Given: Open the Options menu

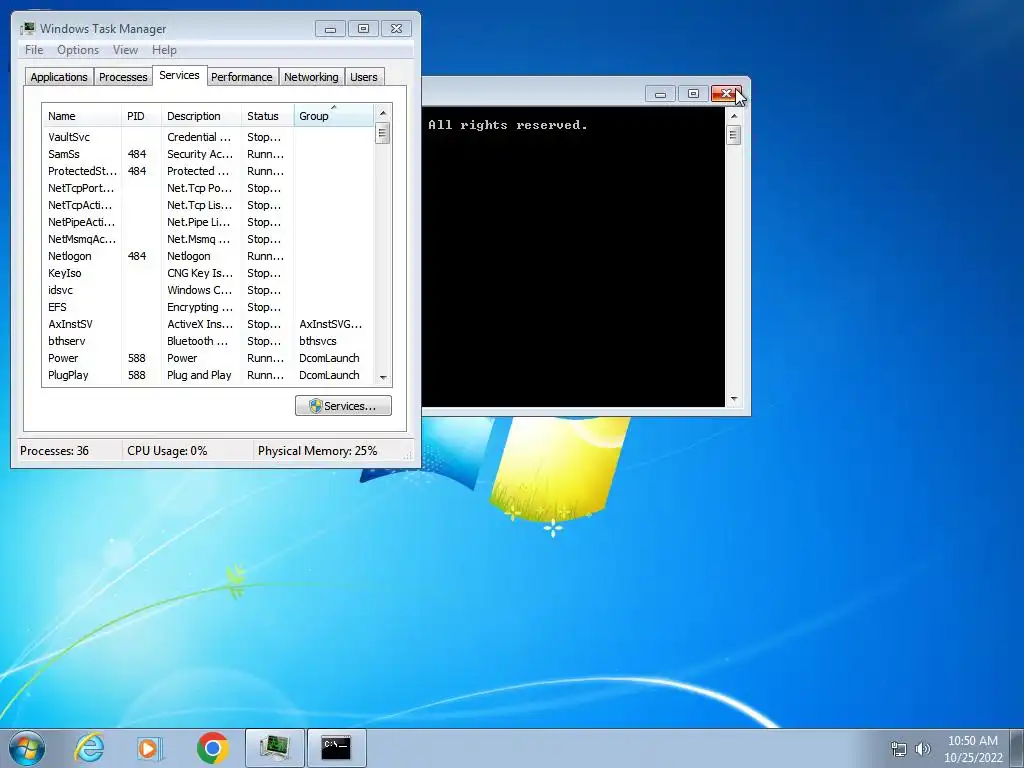Looking at the screenshot, I should 78,50.
